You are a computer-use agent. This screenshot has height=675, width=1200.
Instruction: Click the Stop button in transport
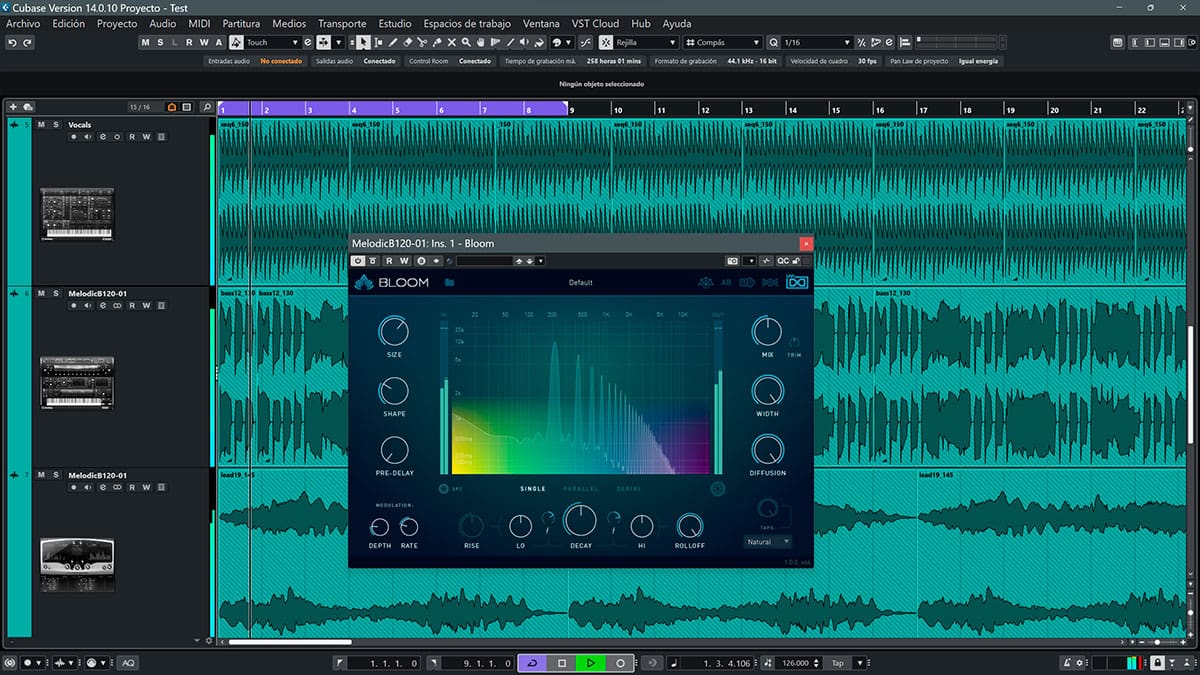pyautogui.click(x=562, y=663)
